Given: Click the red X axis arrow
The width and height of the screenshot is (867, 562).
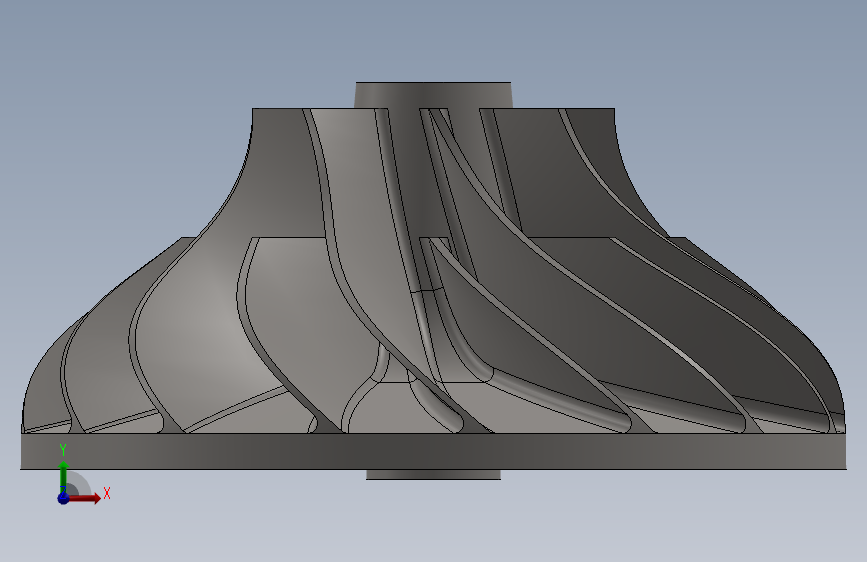Looking at the screenshot, I should point(84,498).
